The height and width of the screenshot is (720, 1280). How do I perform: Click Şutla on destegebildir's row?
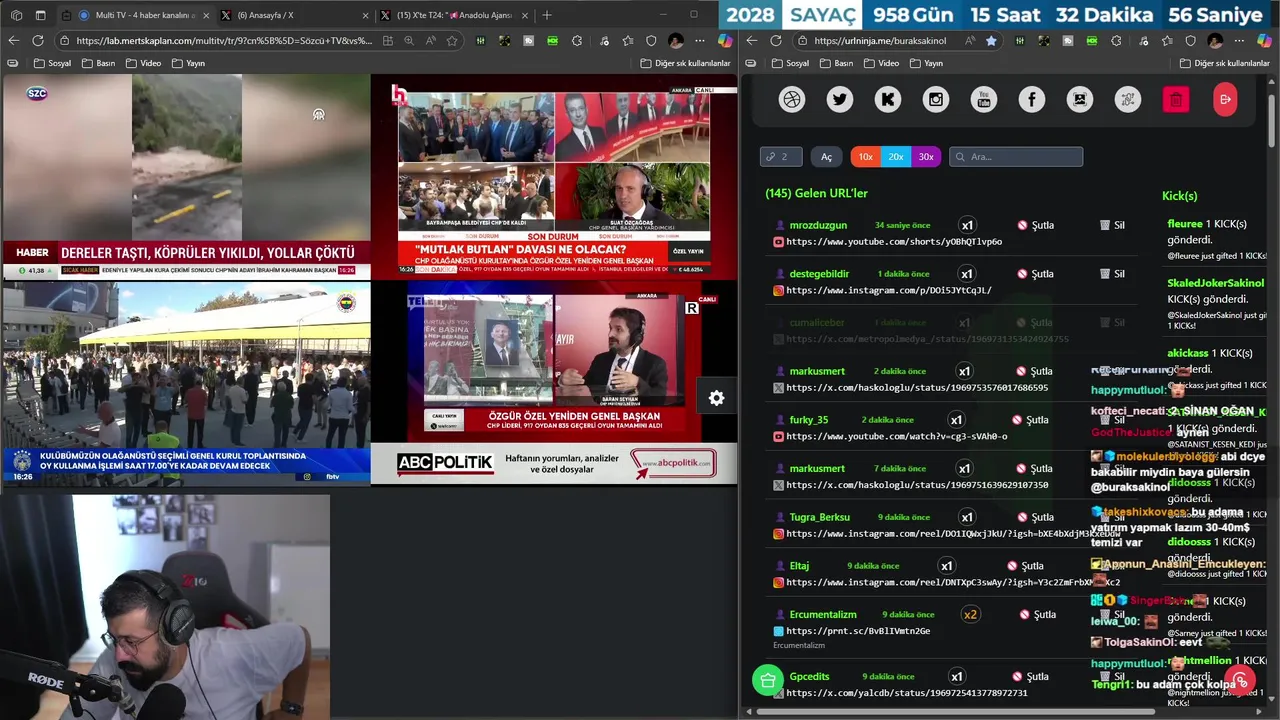click(1036, 274)
